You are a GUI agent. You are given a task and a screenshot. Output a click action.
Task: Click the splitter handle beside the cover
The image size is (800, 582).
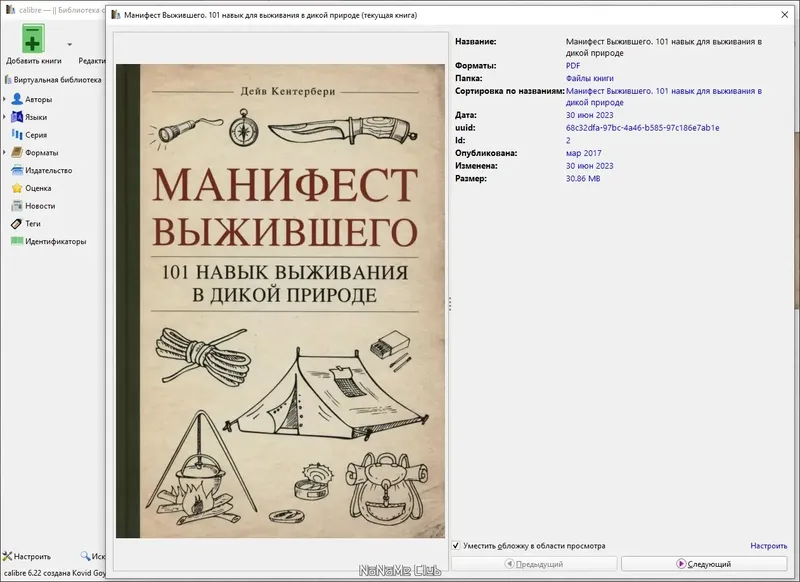[x=449, y=303]
